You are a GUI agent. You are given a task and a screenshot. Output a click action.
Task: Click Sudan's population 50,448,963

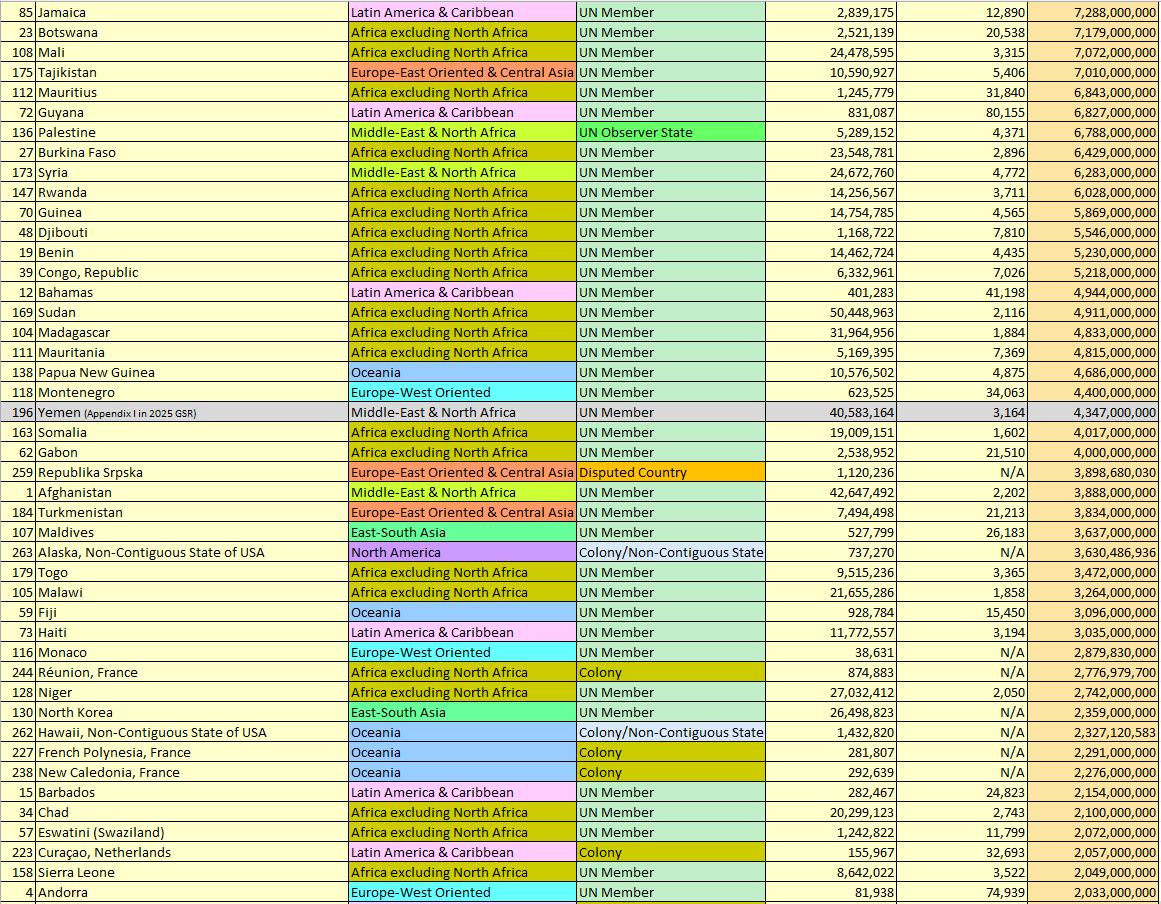[831, 312]
